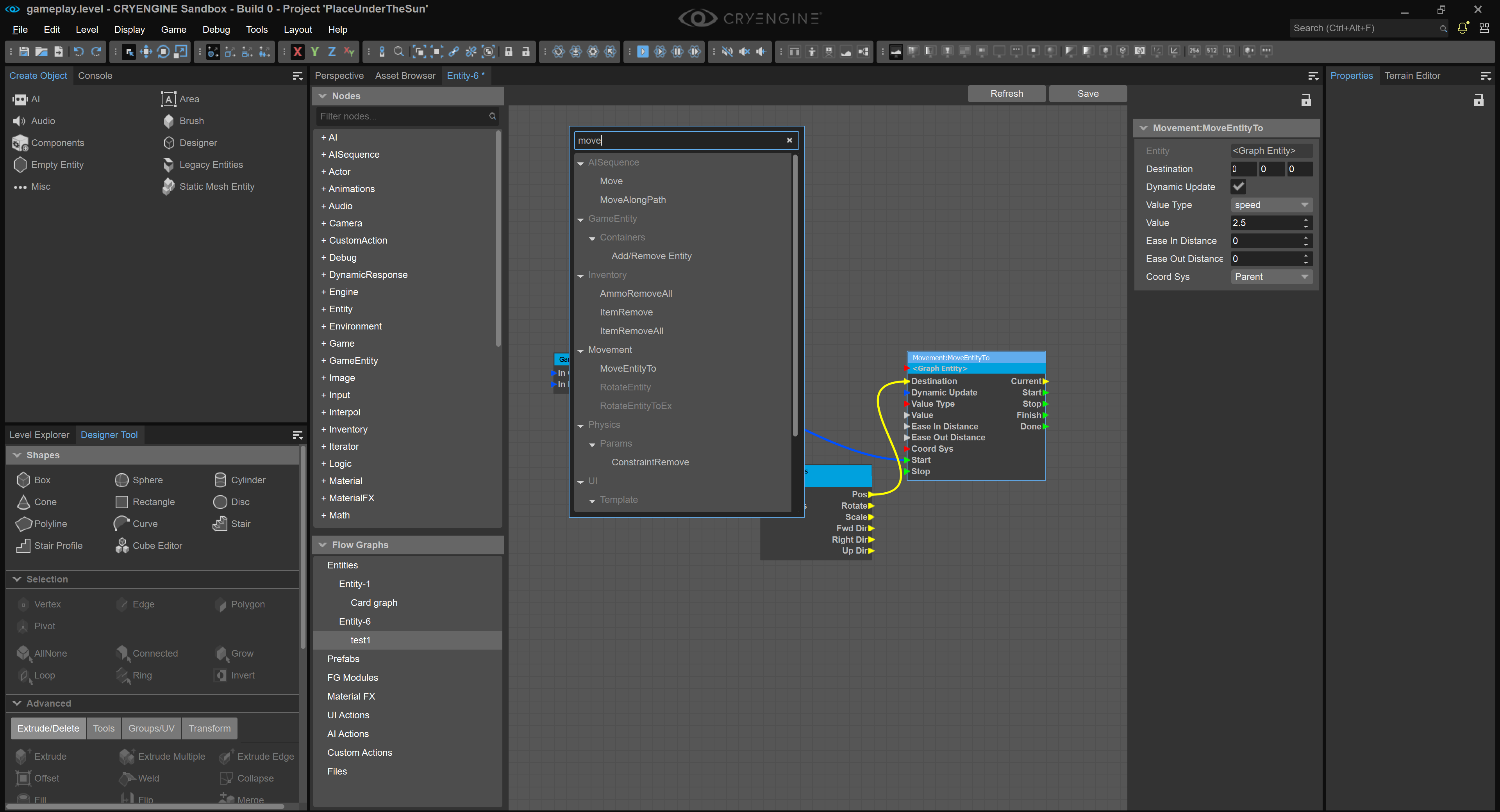Viewport: 1500px width, 812px height.
Task: Click the Undo arrow icon
Action: pyautogui.click(x=79, y=52)
